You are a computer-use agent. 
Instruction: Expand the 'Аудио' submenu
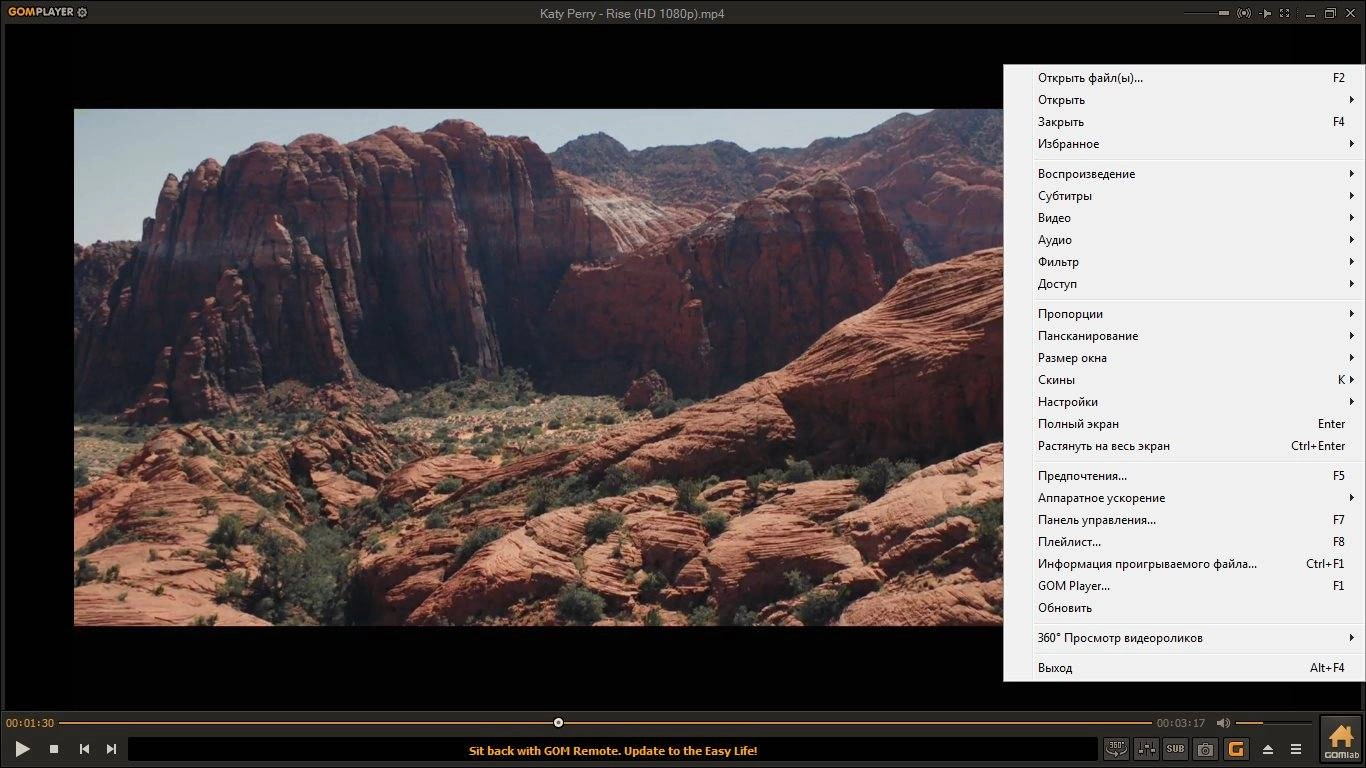(x=1185, y=239)
